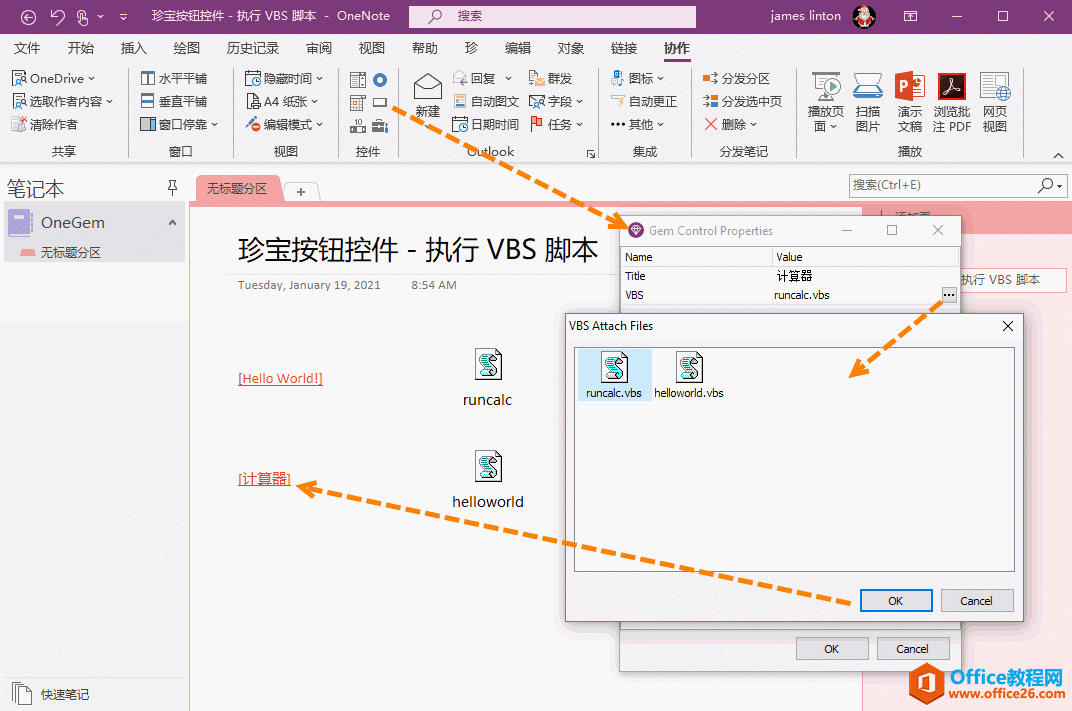
Task: Click the [计算器] link on the page
Action: [263, 479]
